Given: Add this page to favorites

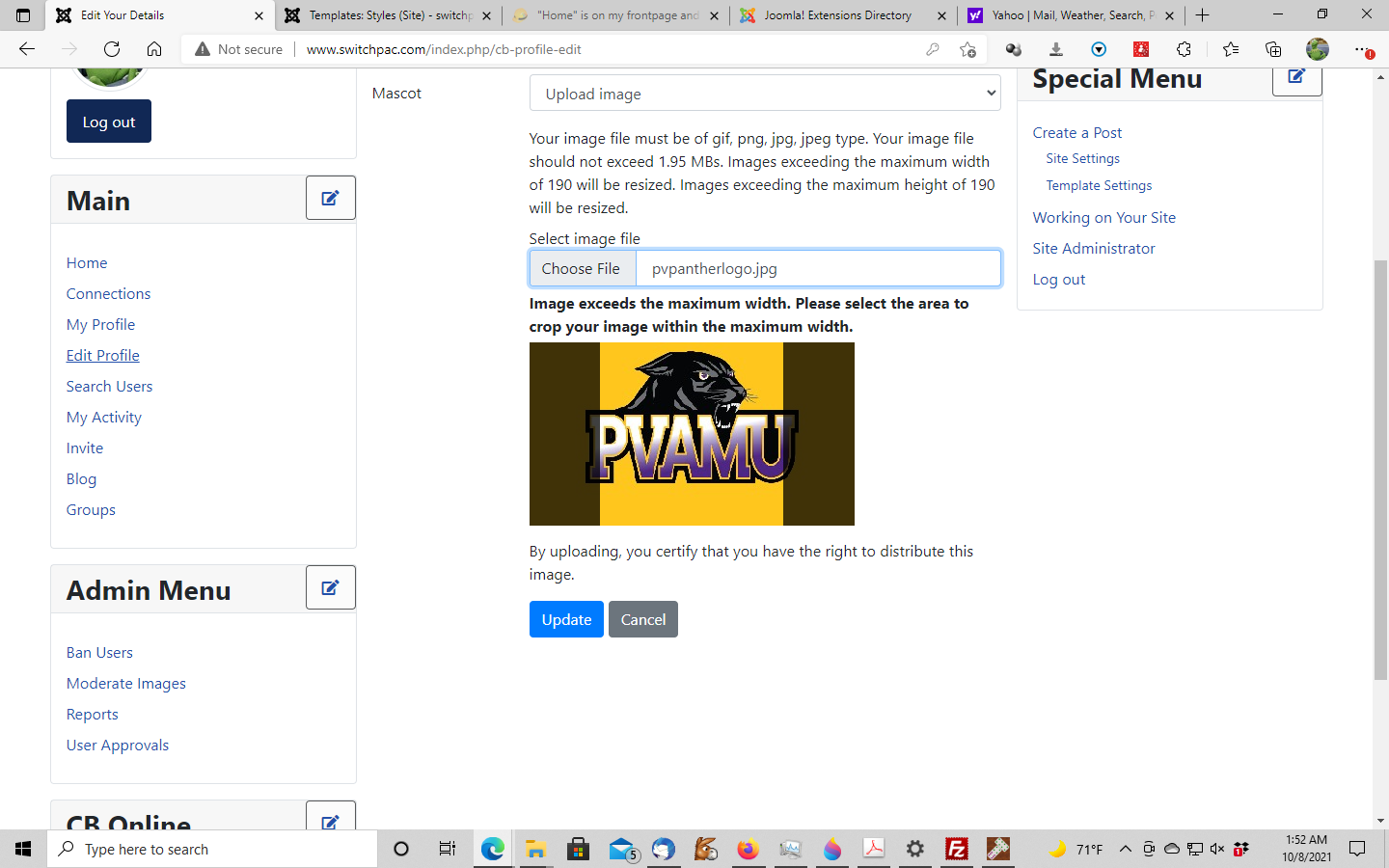Looking at the screenshot, I should coord(967,49).
